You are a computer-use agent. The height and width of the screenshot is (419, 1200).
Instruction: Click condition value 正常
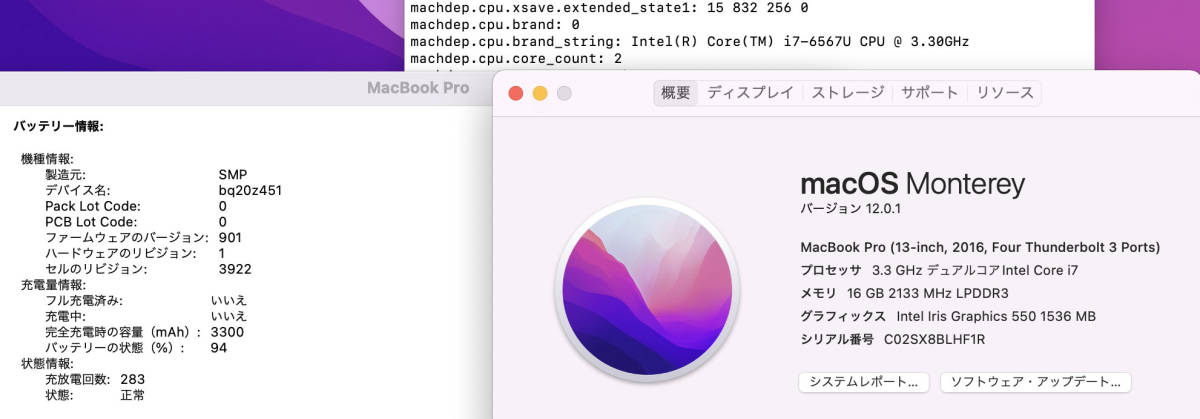[132, 395]
